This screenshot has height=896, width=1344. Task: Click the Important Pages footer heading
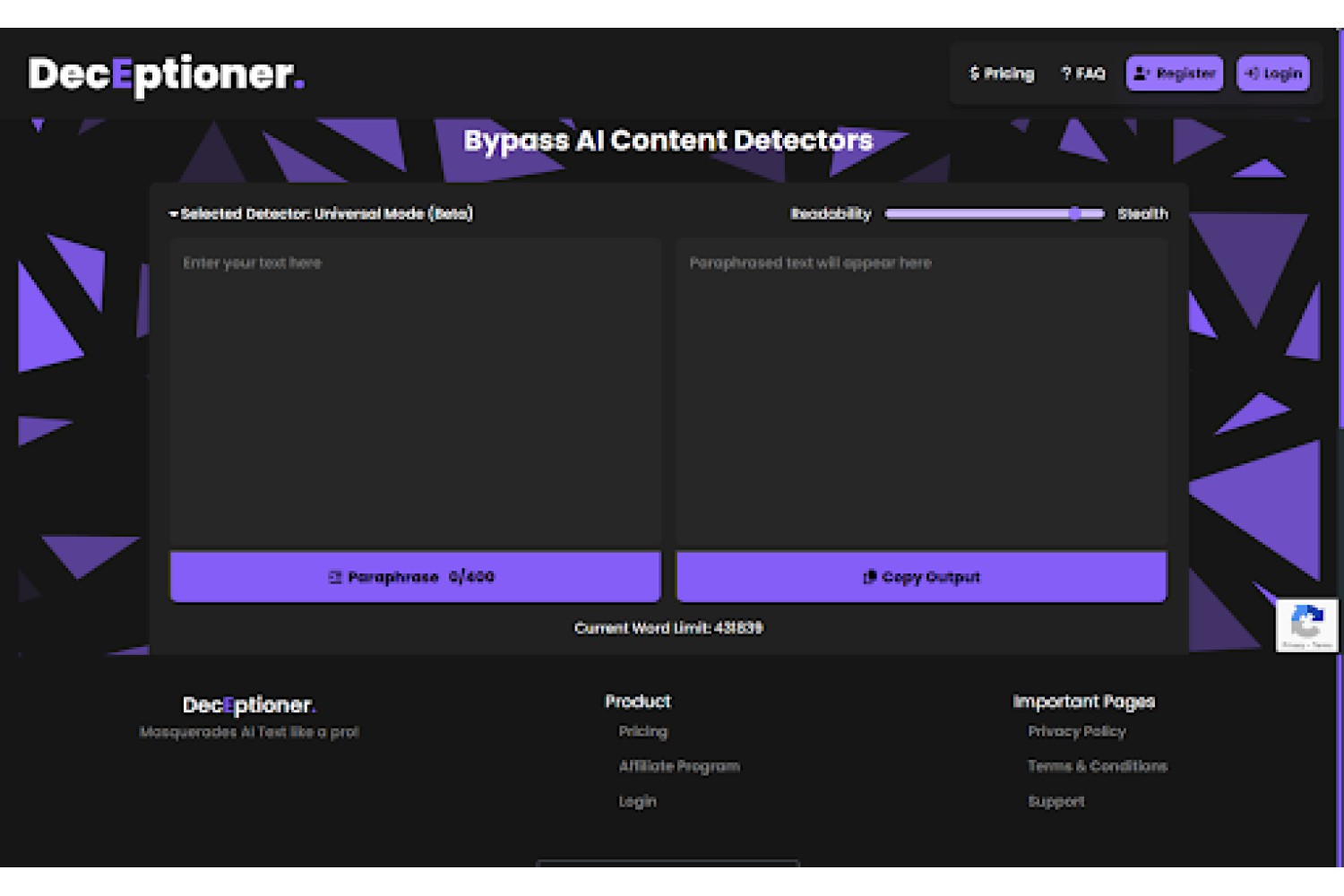tap(1084, 701)
